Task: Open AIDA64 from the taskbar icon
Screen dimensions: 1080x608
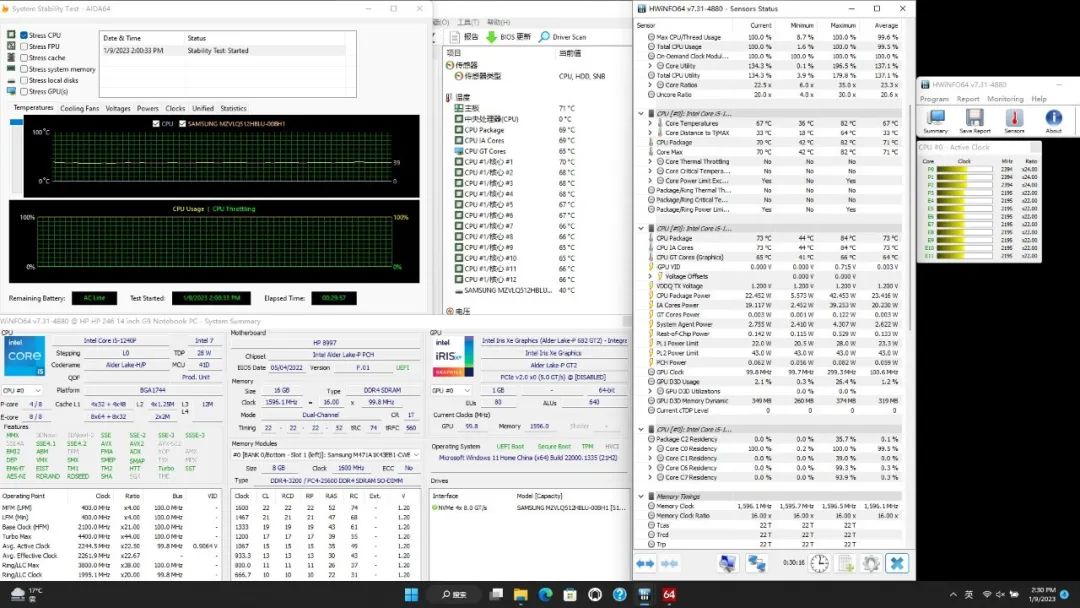Action: click(669, 595)
